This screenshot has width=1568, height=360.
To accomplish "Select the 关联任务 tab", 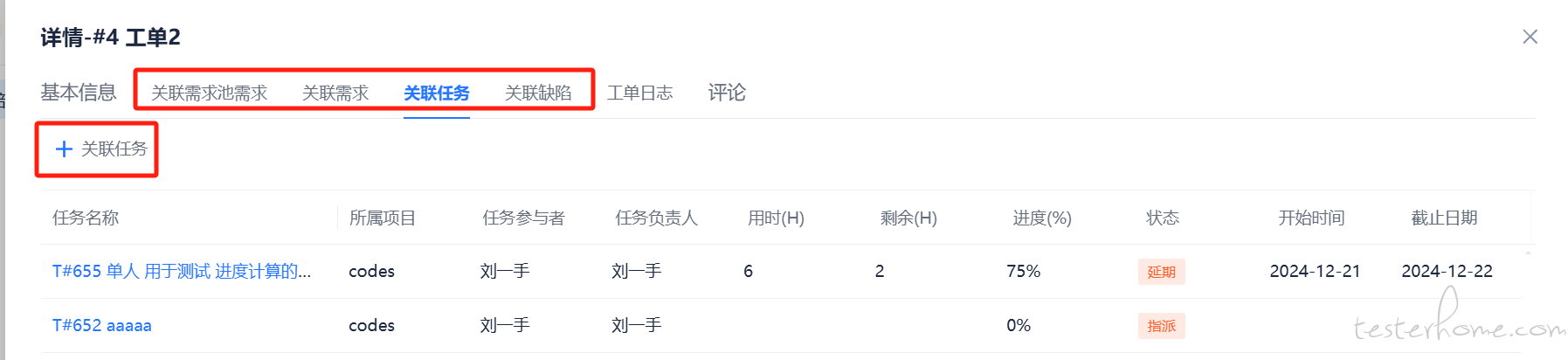I will tap(437, 93).
